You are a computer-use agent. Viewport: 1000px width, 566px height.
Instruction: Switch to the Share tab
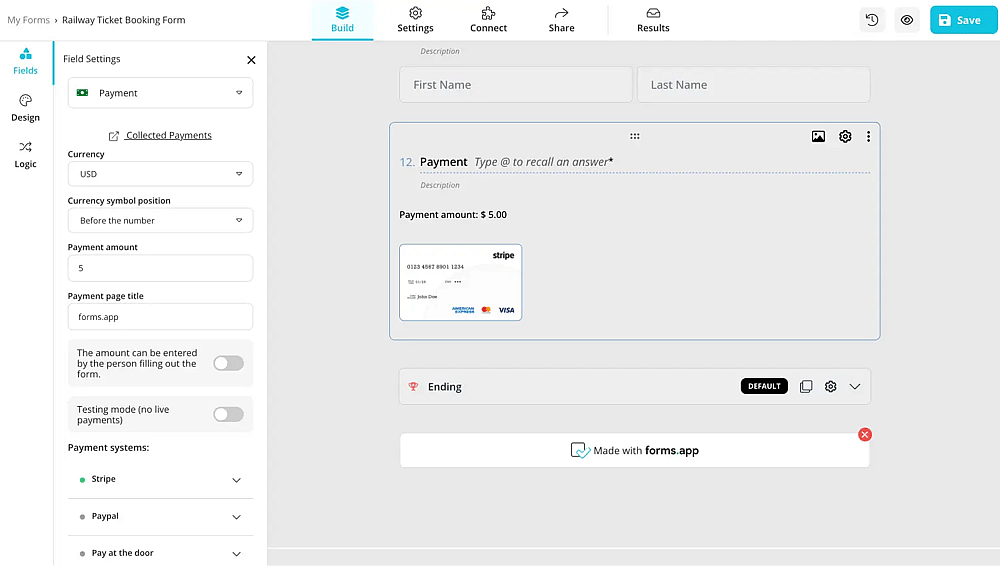561,20
